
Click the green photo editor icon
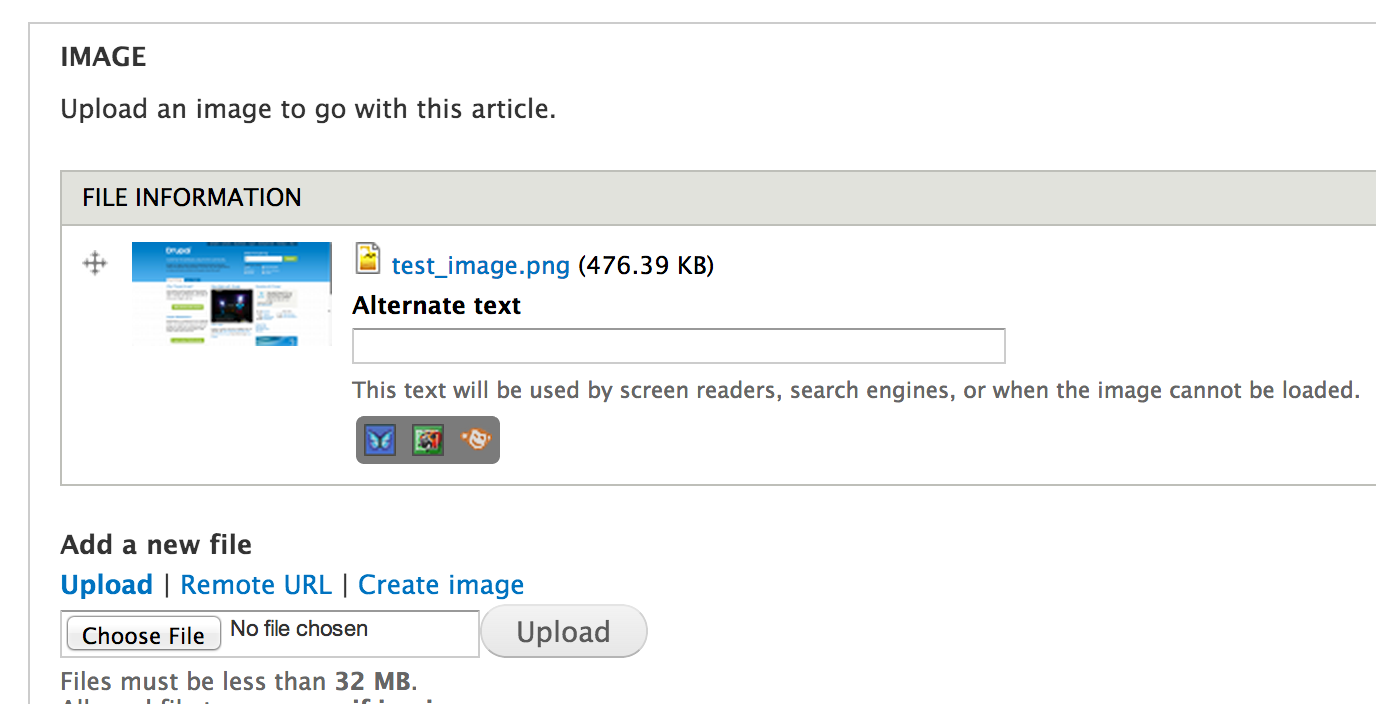click(428, 440)
